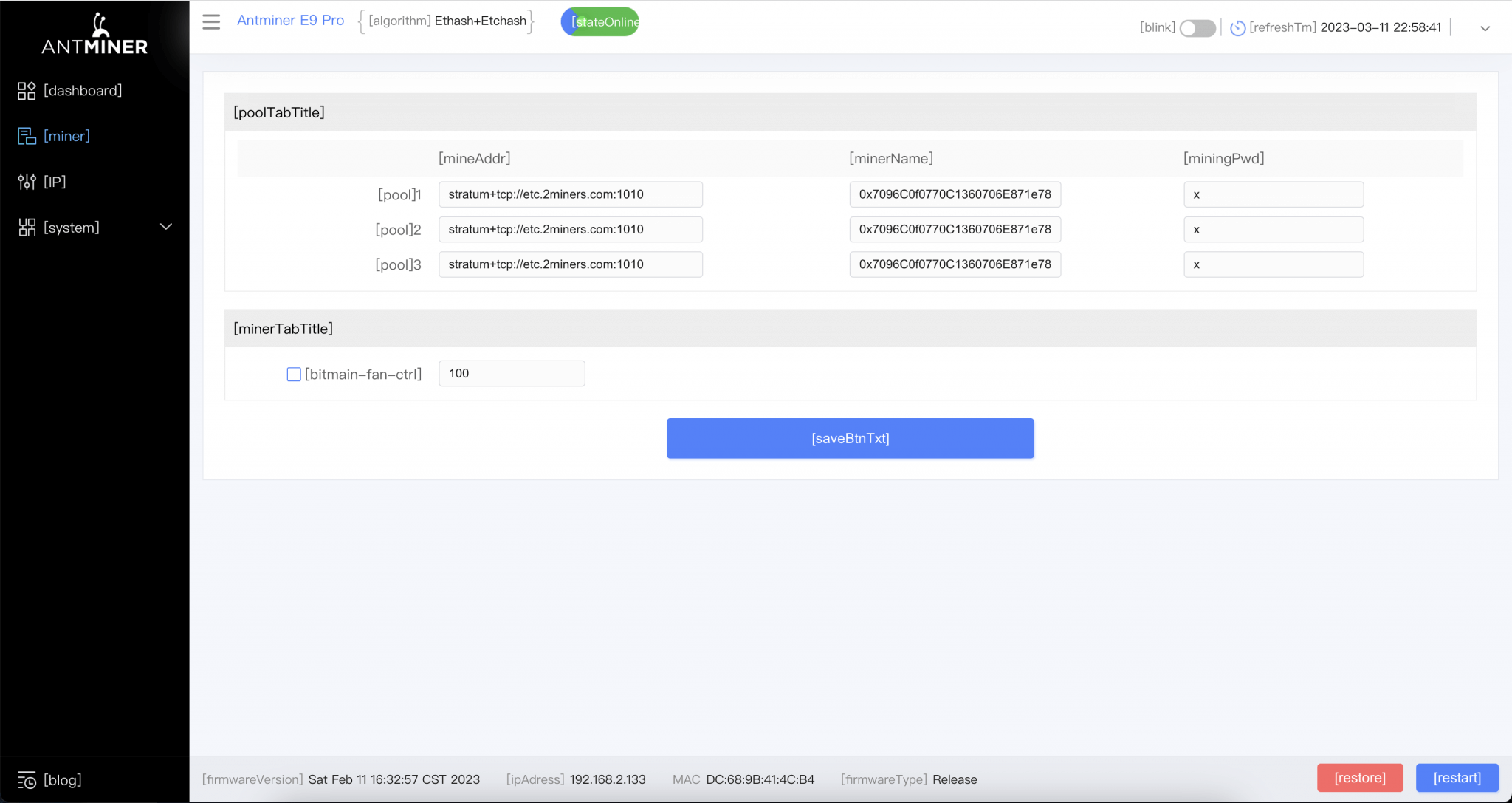
Task: Click the pool1 mining address input field
Action: click(x=570, y=194)
